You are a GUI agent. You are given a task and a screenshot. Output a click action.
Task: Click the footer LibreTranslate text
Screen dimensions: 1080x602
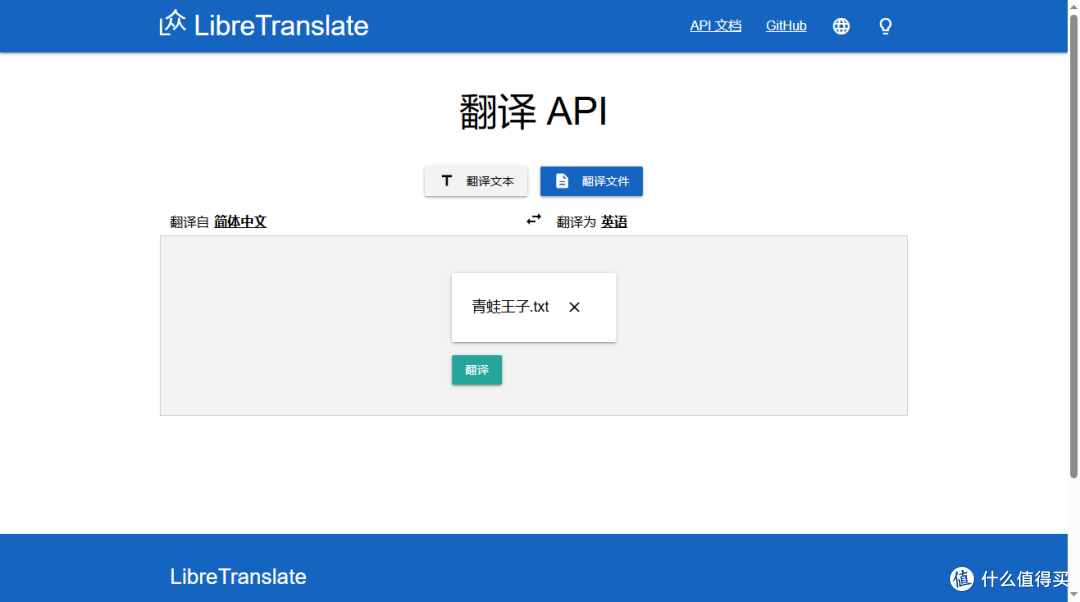(238, 577)
